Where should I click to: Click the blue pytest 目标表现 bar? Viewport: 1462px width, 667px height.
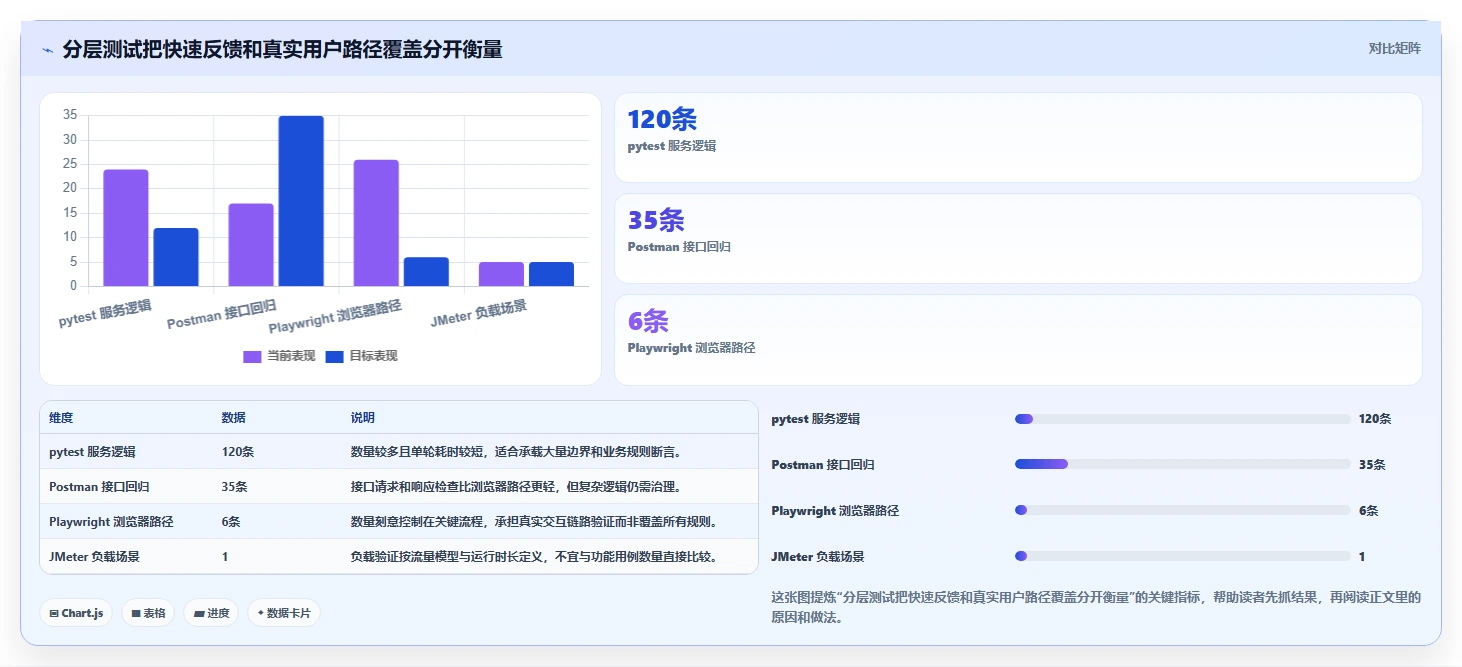pyautogui.click(x=176, y=257)
